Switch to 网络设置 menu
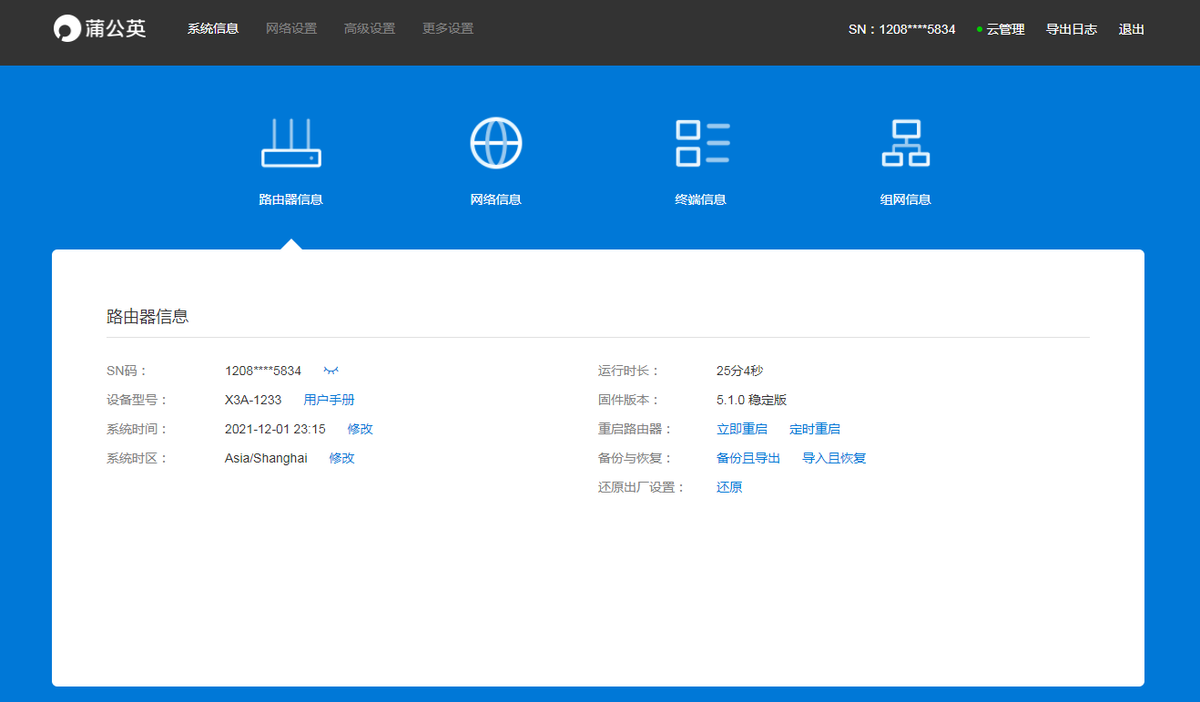This screenshot has width=1200, height=702. [291, 29]
